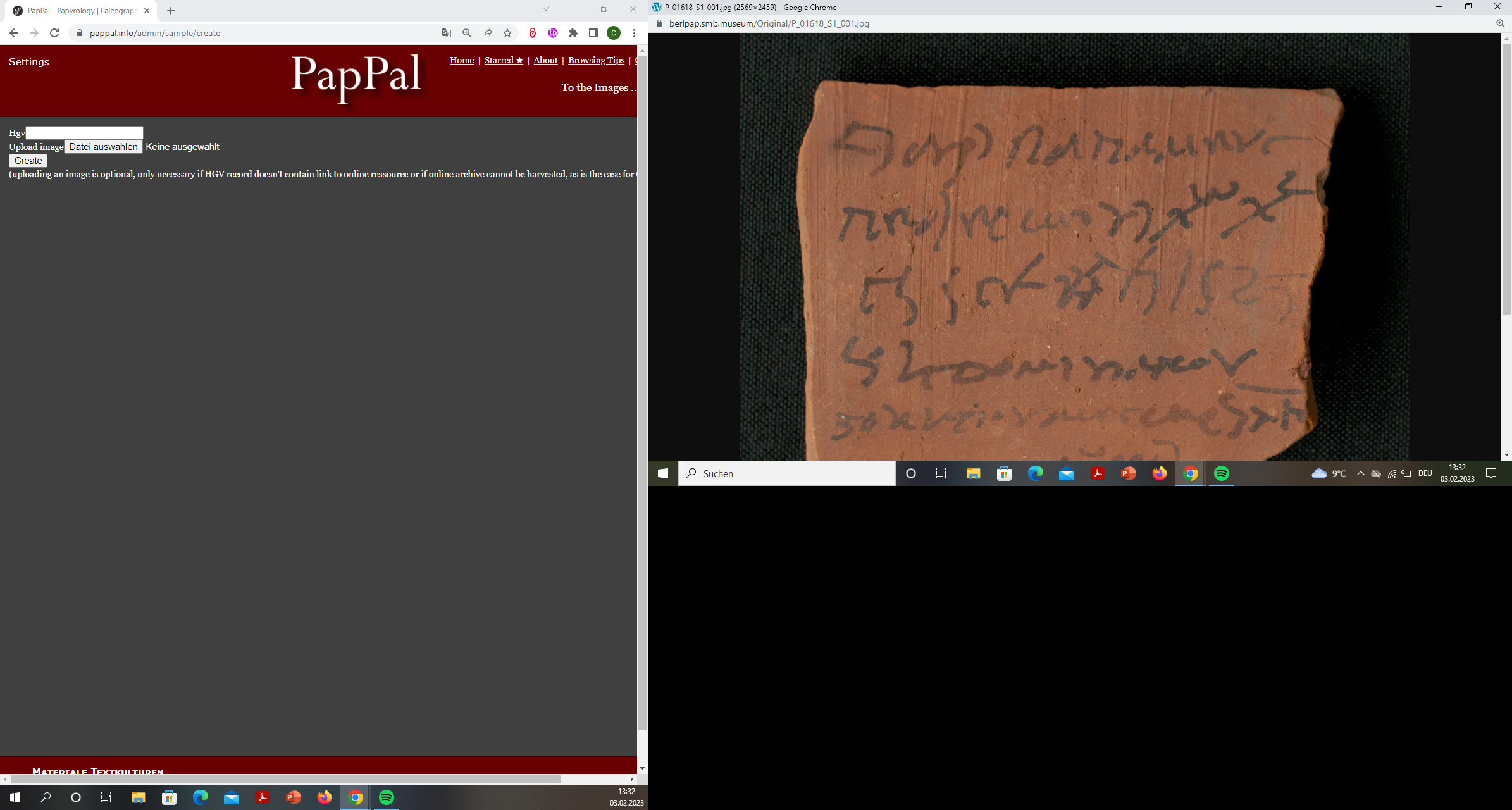The height and width of the screenshot is (810, 1512).
Task: Open the Starred ★ link
Action: click(x=504, y=60)
